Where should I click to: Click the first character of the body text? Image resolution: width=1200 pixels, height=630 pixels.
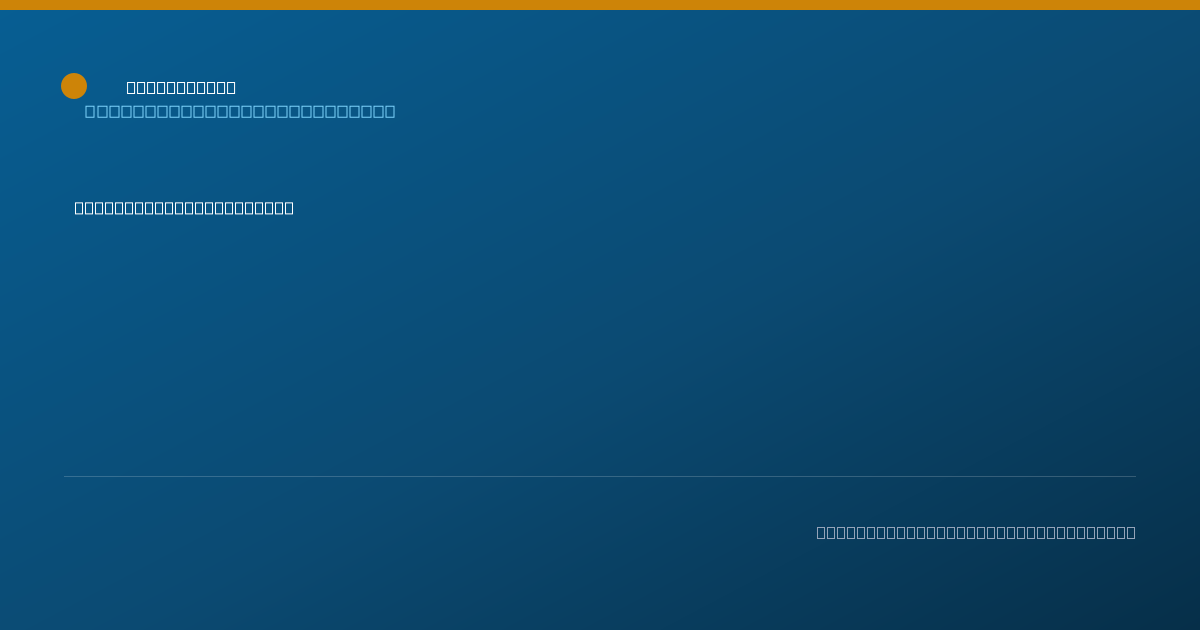point(80,208)
